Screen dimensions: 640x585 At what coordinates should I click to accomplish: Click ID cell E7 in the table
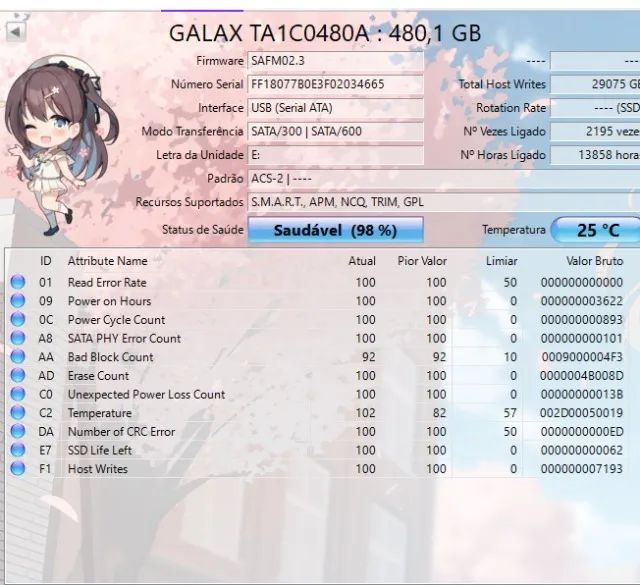tap(45, 450)
